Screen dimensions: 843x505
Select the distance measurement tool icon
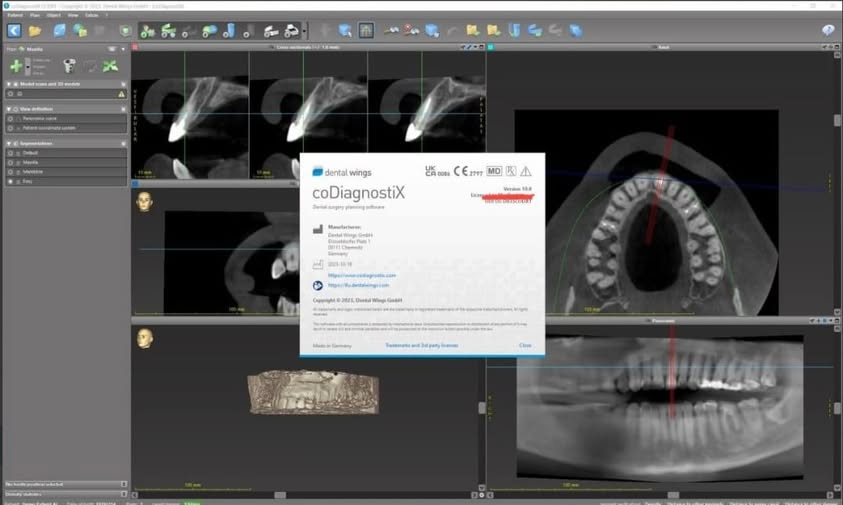pyautogui.click(x=391, y=31)
